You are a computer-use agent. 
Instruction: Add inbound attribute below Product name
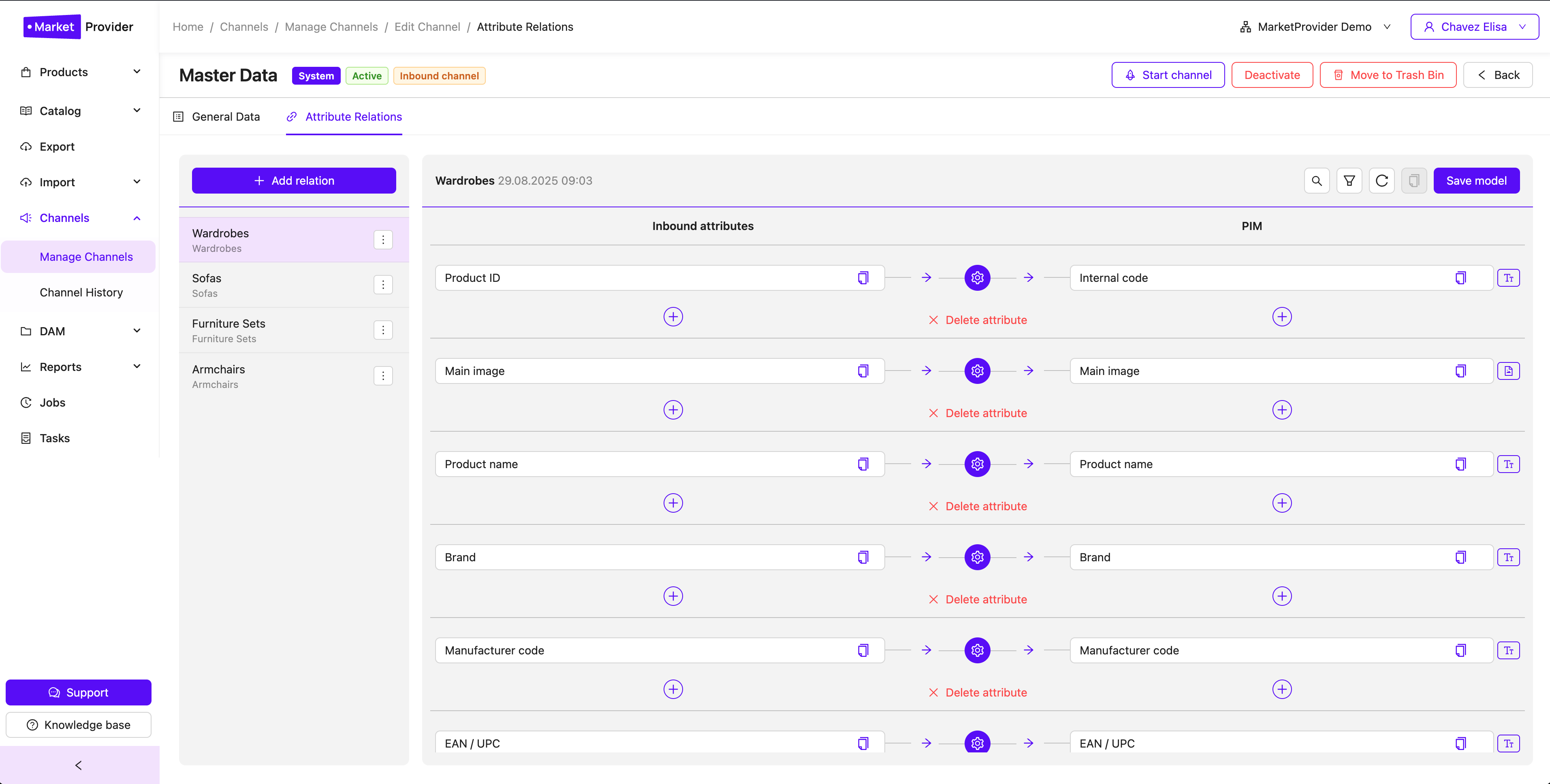click(673, 503)
